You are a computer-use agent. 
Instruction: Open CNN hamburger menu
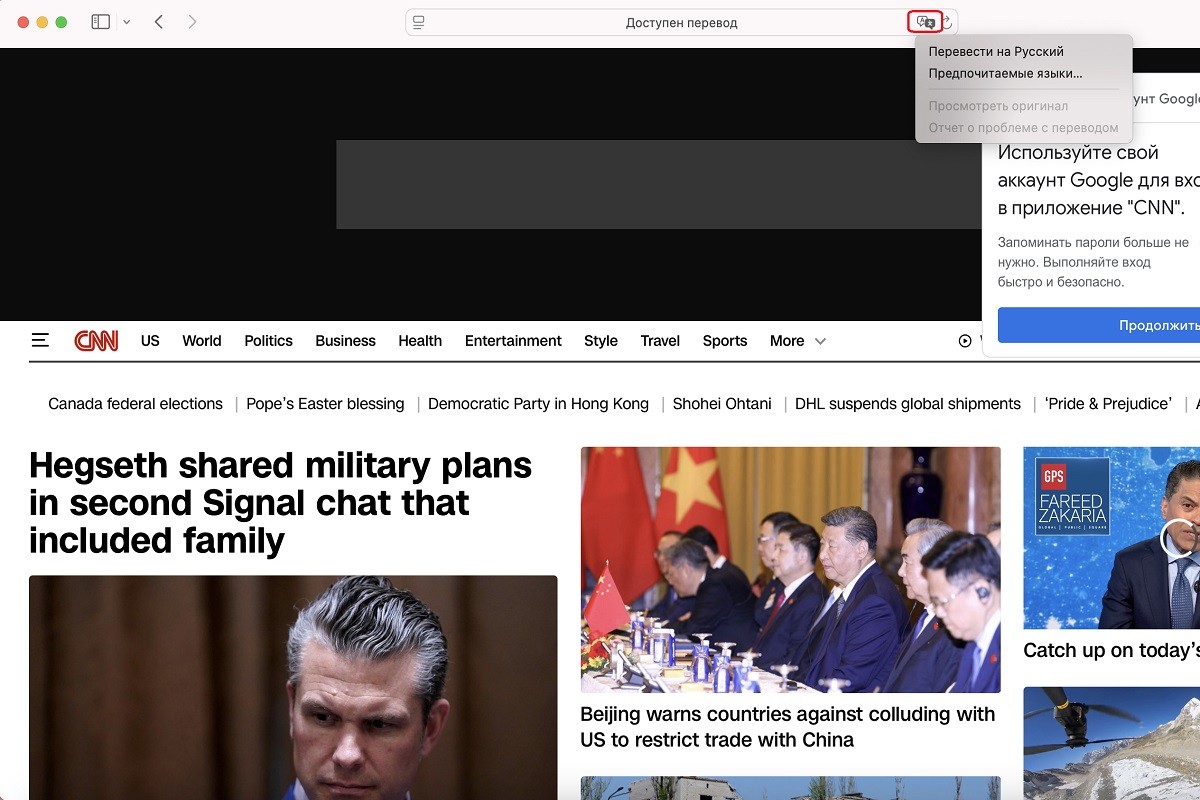[x=40, y=341]
